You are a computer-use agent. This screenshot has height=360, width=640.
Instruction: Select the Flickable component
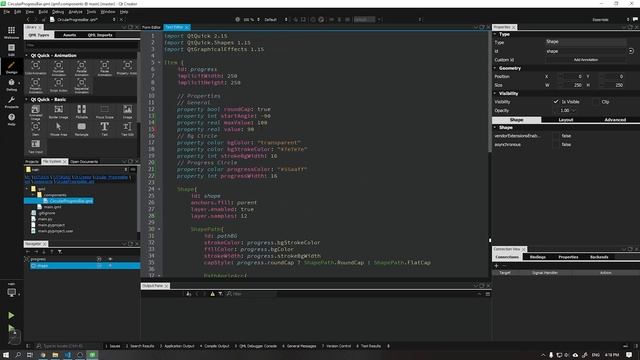click(82, 112)
